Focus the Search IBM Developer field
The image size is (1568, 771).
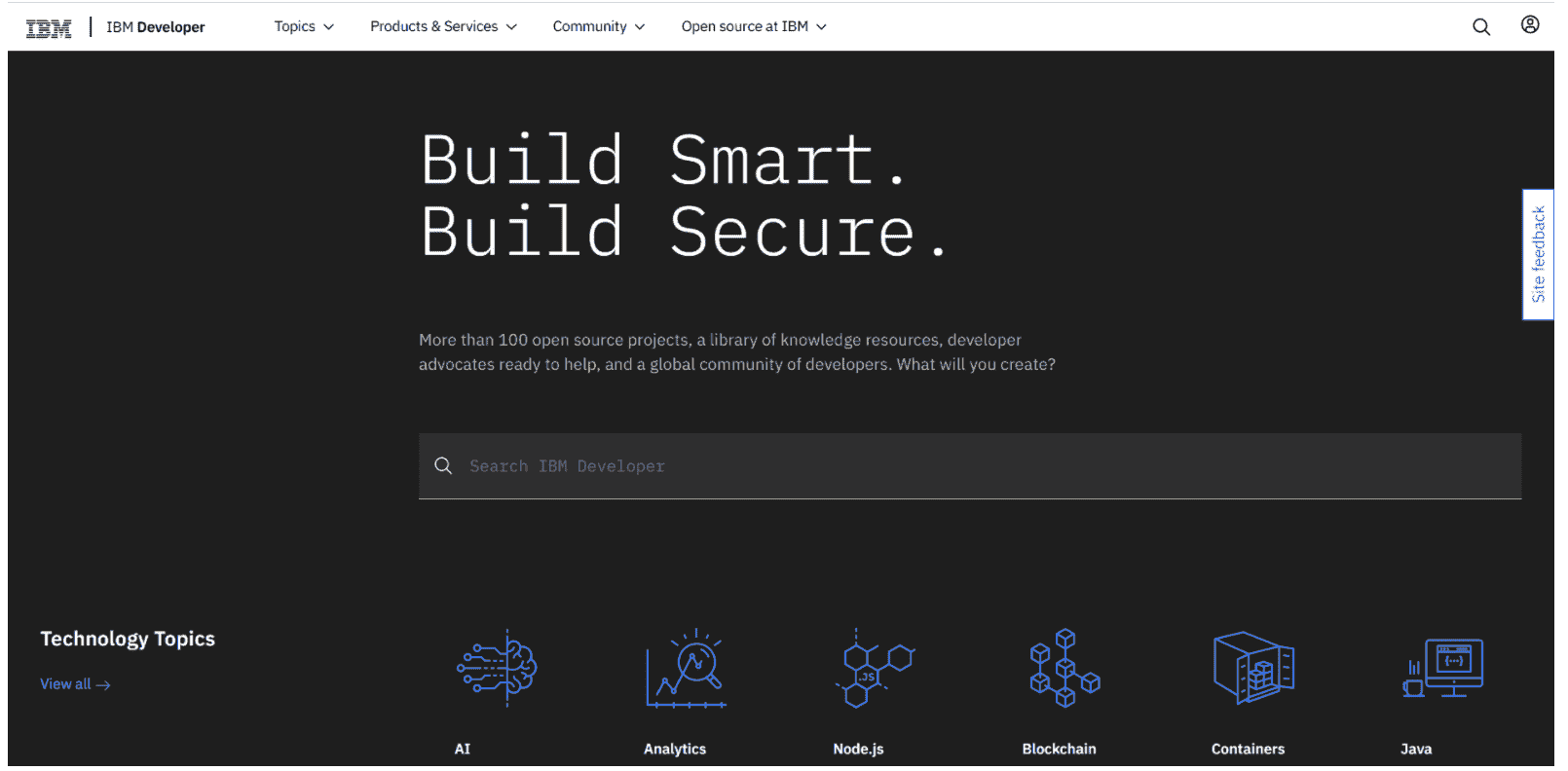(974, 466)
